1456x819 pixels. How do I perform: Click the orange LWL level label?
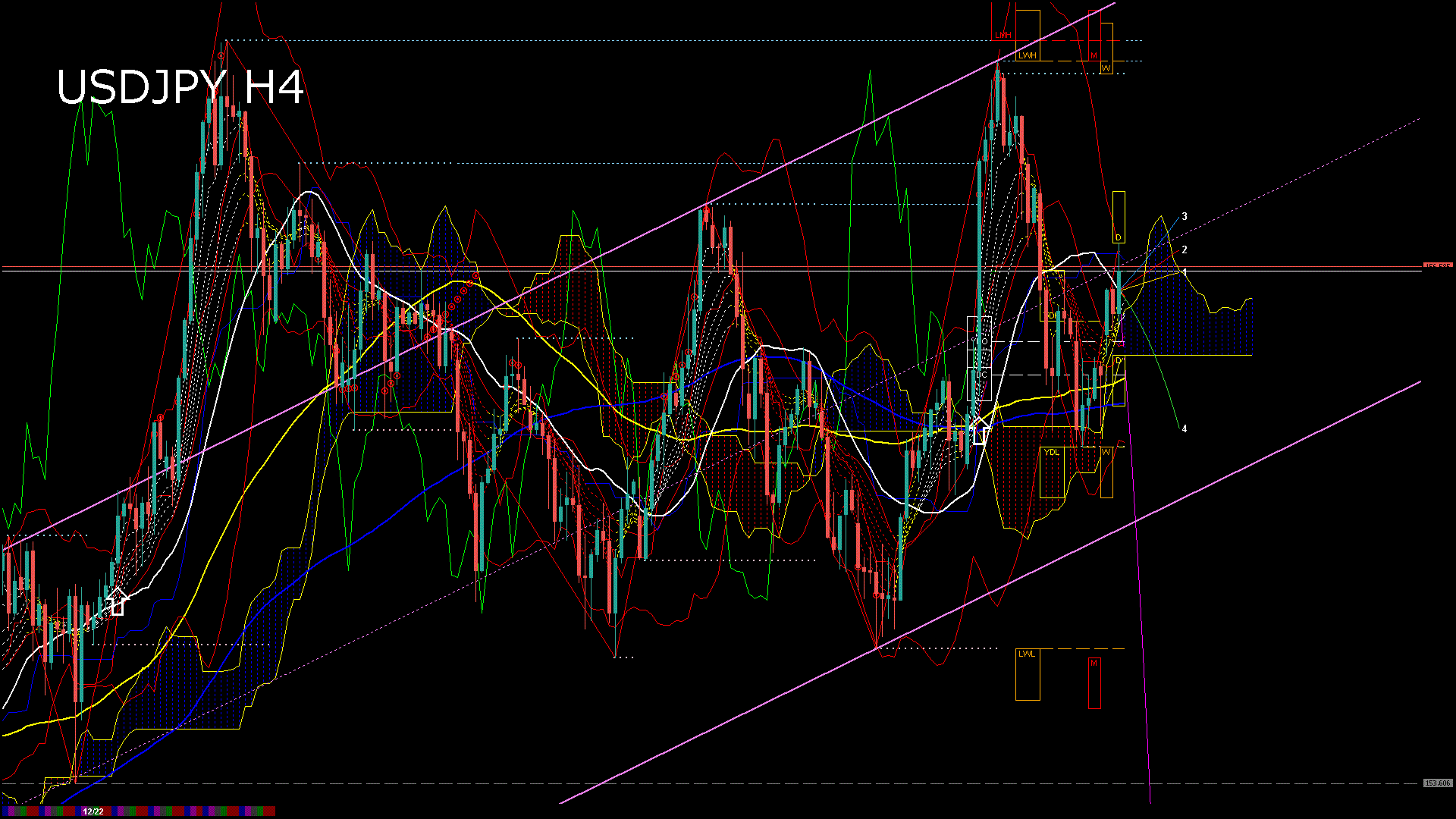(1026, 654)
